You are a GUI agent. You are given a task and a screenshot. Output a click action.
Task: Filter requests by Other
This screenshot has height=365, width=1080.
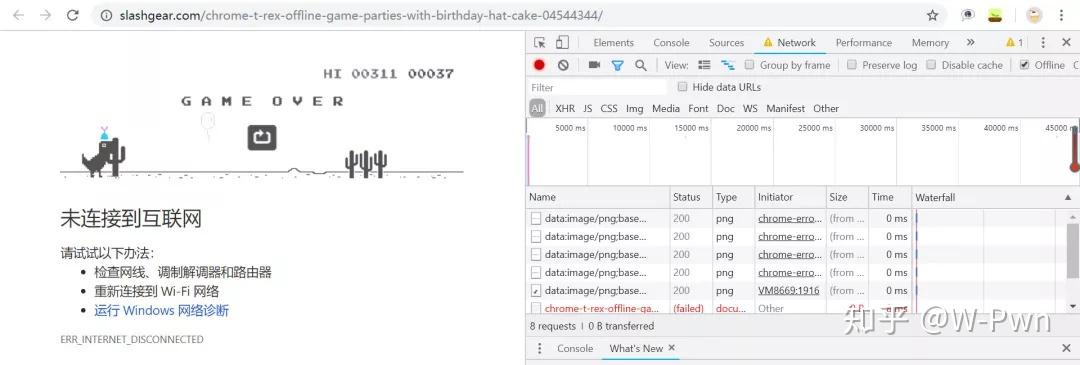click(826, 108)
